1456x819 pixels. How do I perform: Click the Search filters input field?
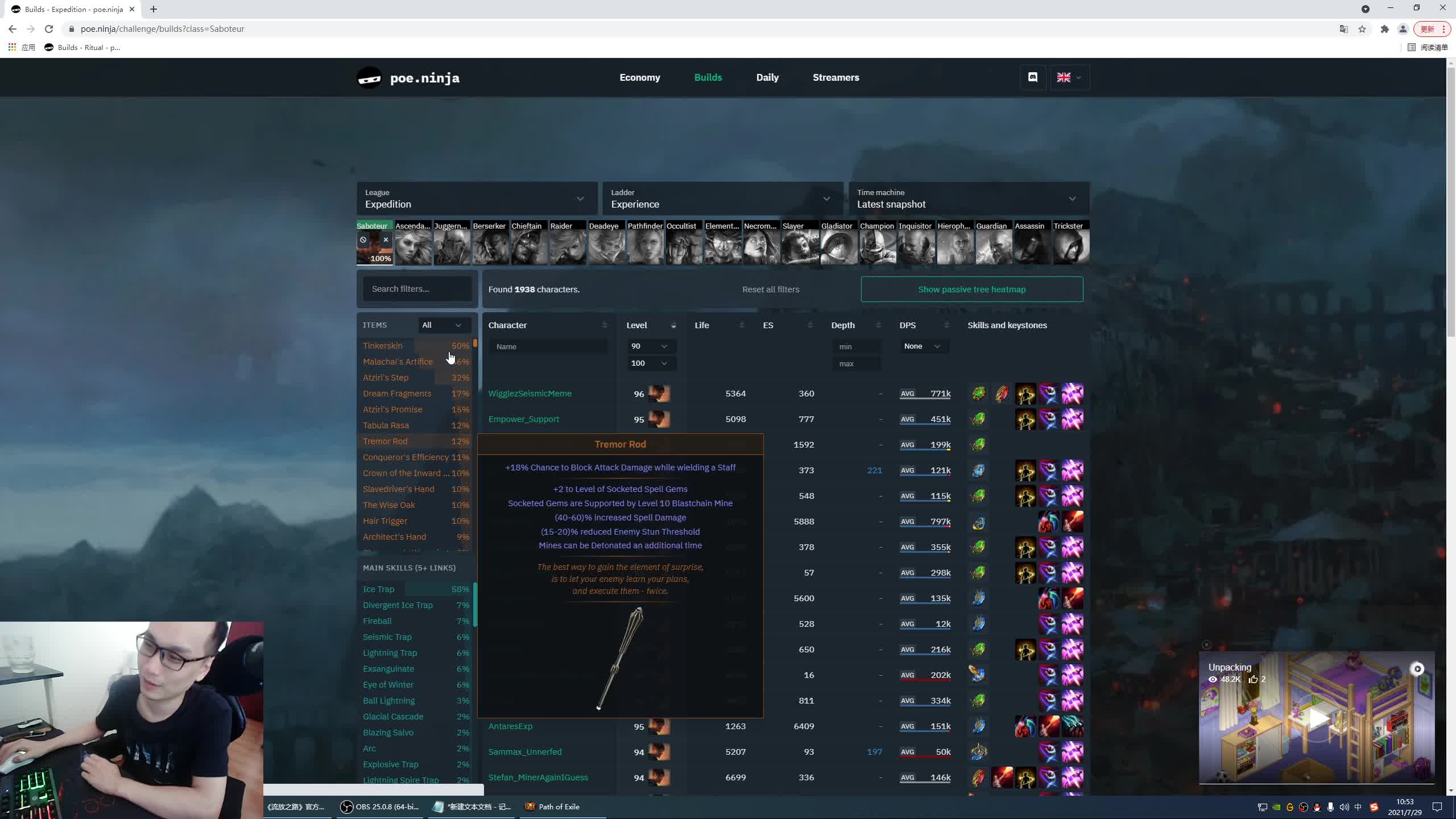418,289
